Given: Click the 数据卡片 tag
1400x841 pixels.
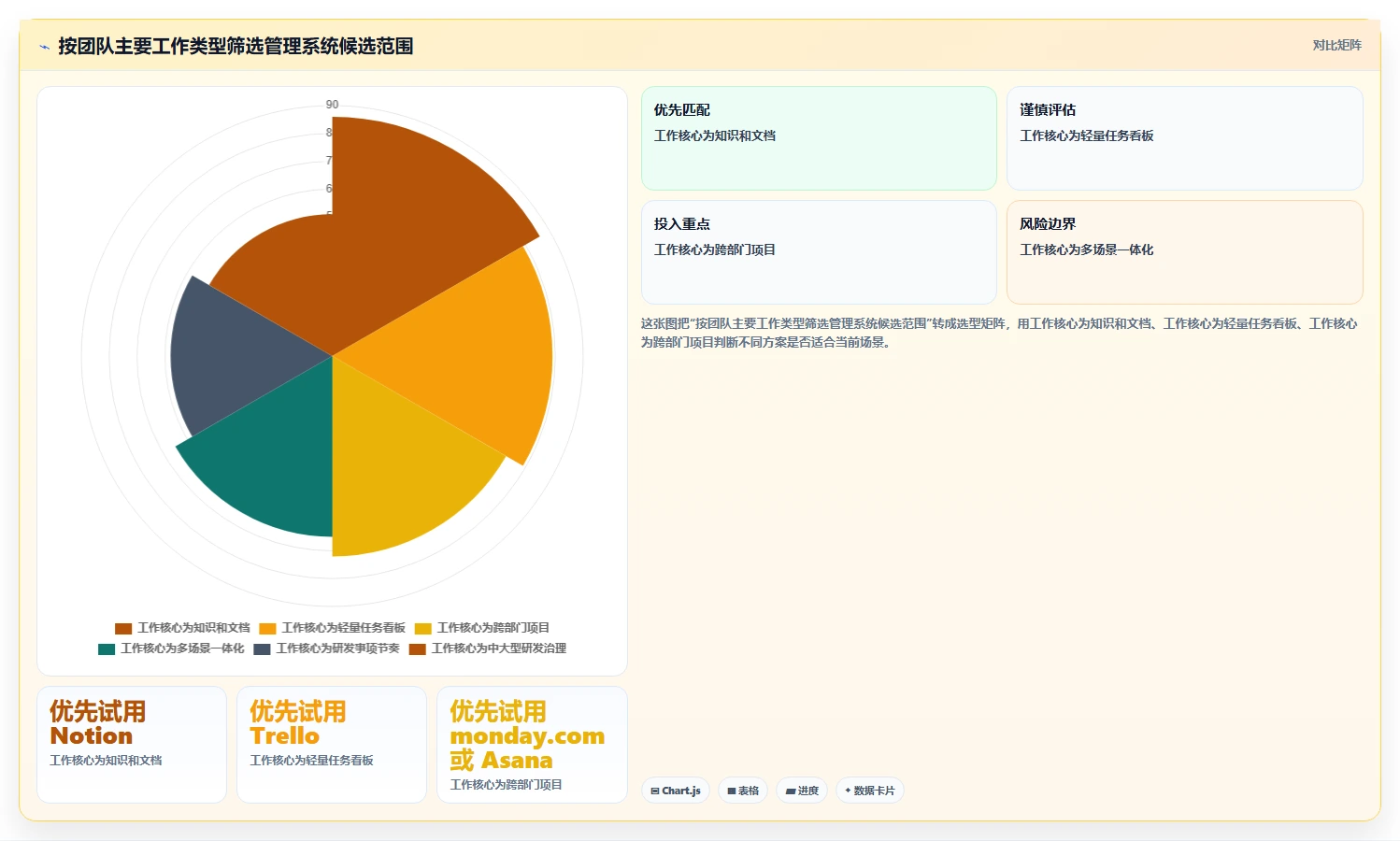Looking at the screenshot, I should [870, 791].
